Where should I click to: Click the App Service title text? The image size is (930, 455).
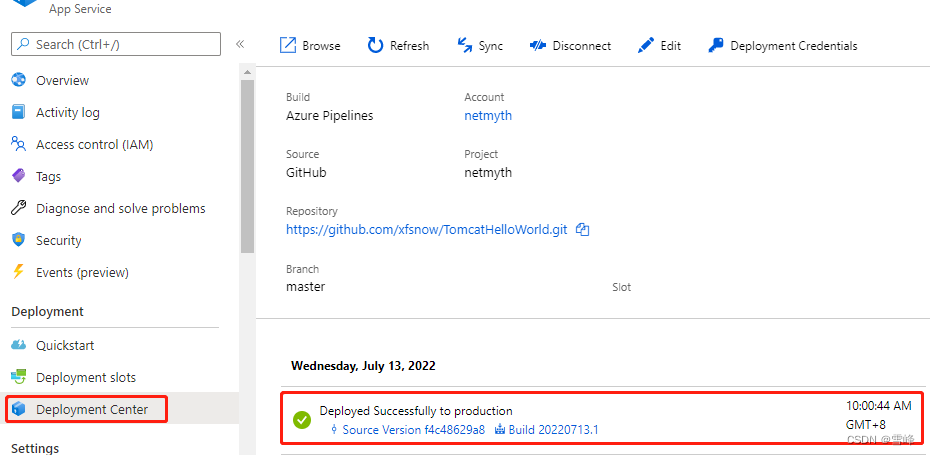point(80,9)
